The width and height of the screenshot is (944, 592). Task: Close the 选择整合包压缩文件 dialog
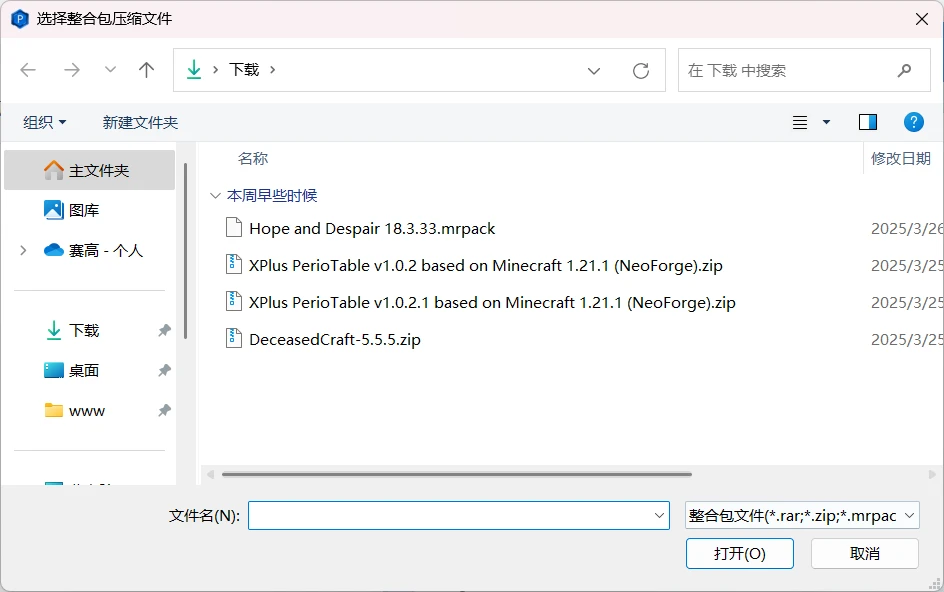[921, 19]
